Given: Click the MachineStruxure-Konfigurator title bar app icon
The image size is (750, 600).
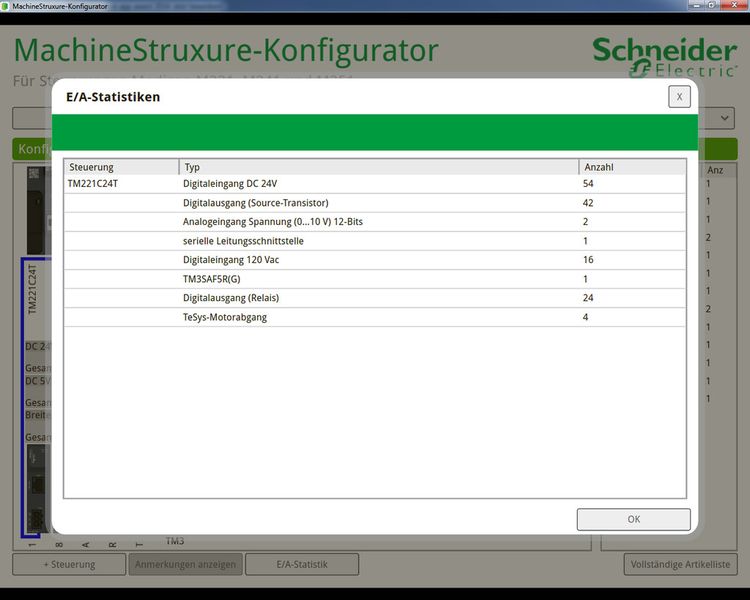Looking at the screenshot, I should (5, 6).
